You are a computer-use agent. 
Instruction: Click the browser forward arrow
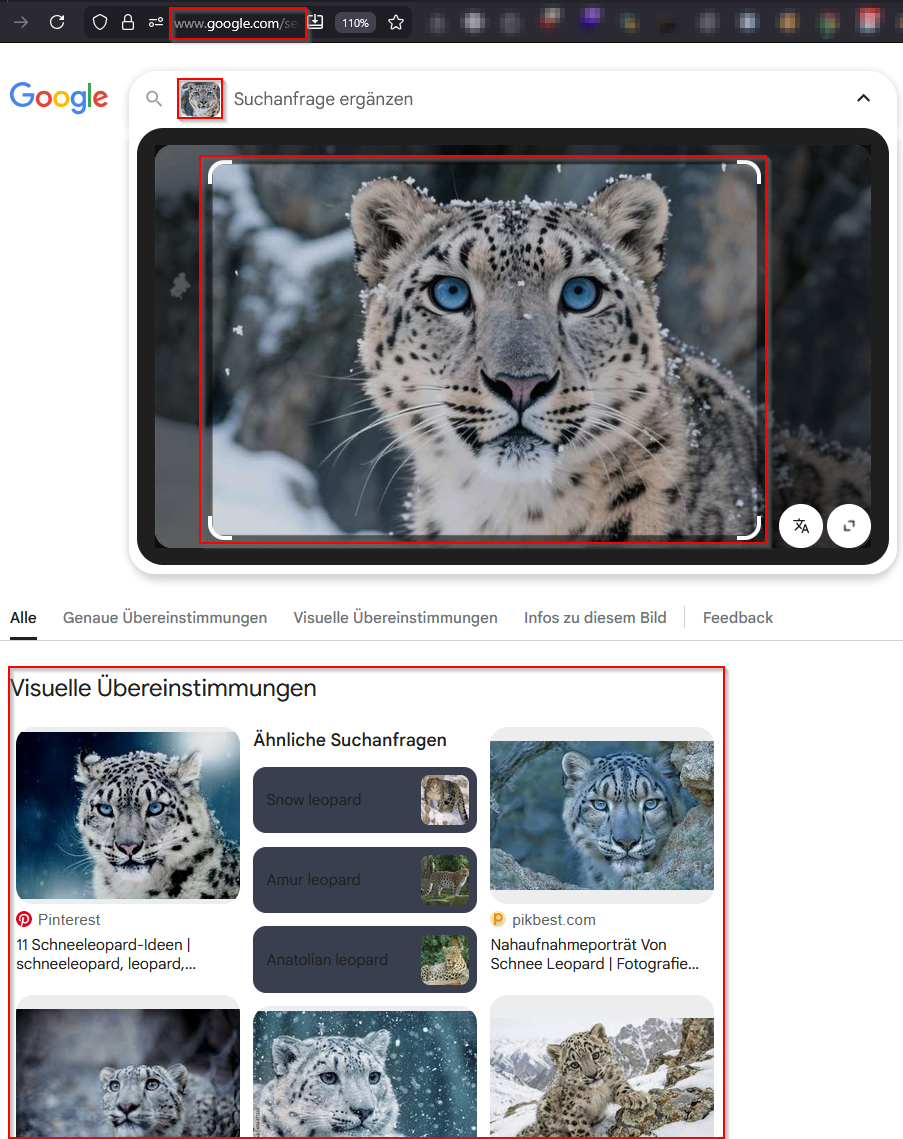(x=20, y=22)
